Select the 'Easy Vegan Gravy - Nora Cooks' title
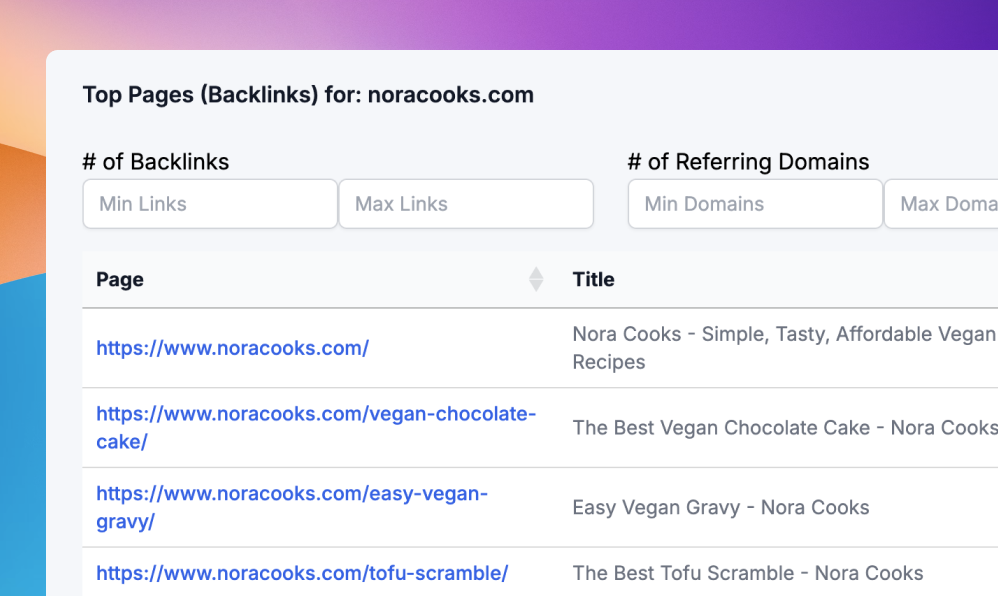 [720, 508]
